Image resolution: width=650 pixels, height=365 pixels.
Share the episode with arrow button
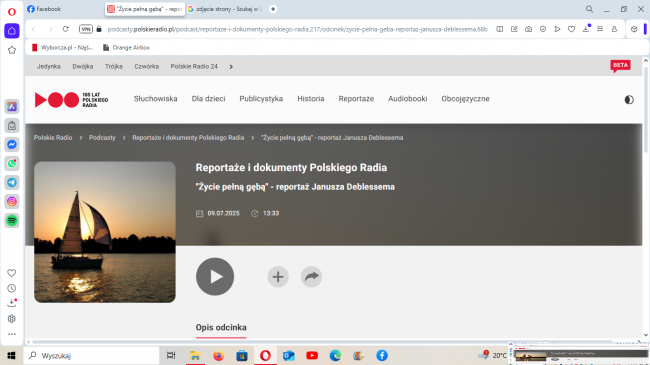(x=311, y=277)
